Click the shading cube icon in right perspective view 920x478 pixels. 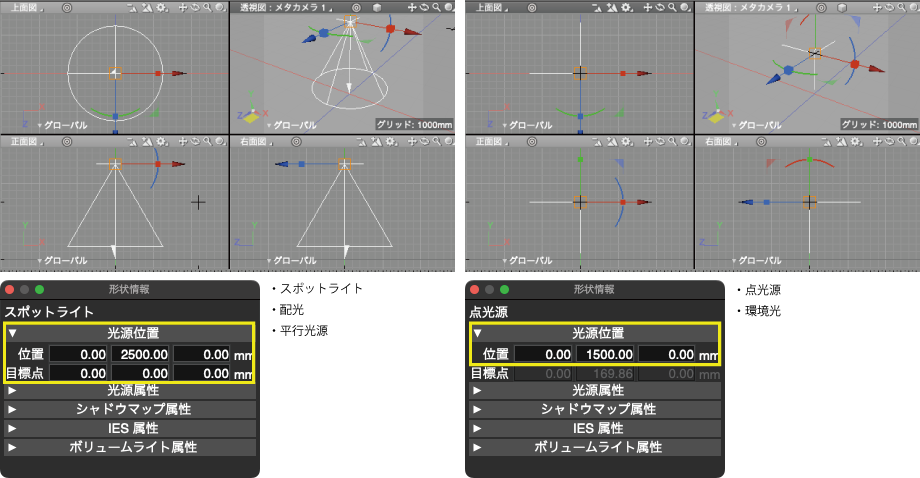pos(842,7)
